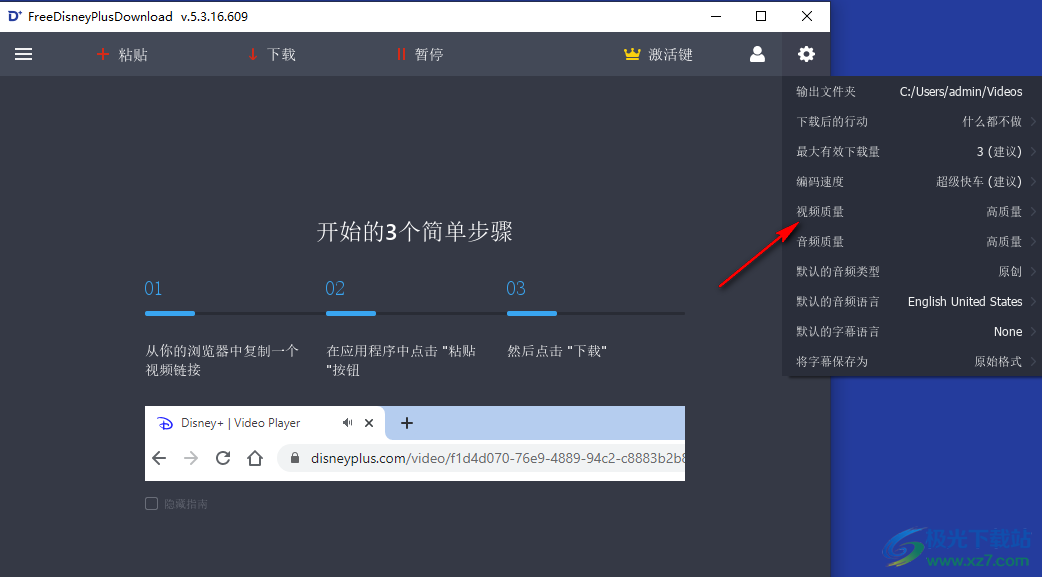Click the disneyplus.com URL in guide image
1042x577 pixels.
tap(497, 458)
